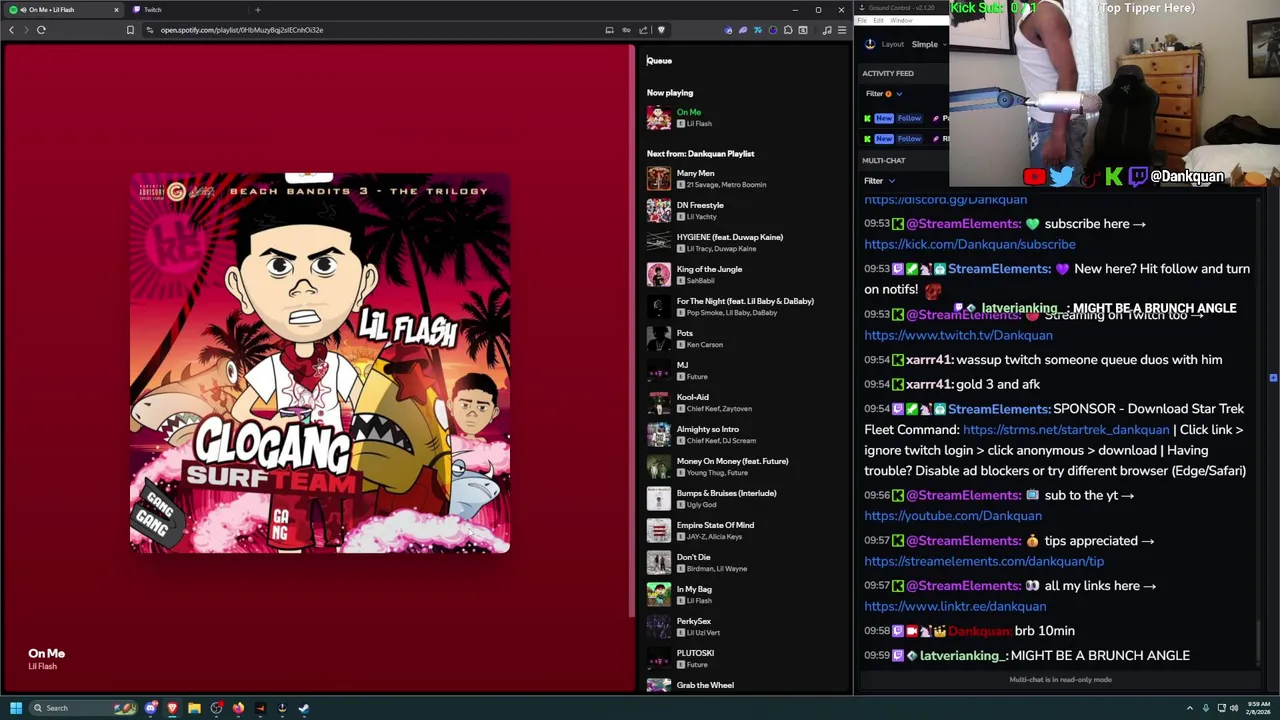
Task: Open Lil Flash artist under On Me title
Action: point(42,666)
